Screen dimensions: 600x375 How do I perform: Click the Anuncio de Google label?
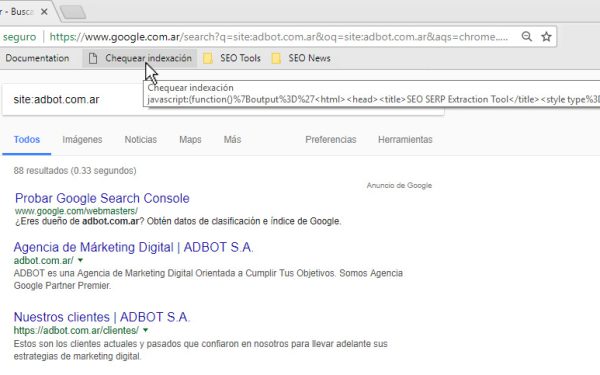[399, 186]
